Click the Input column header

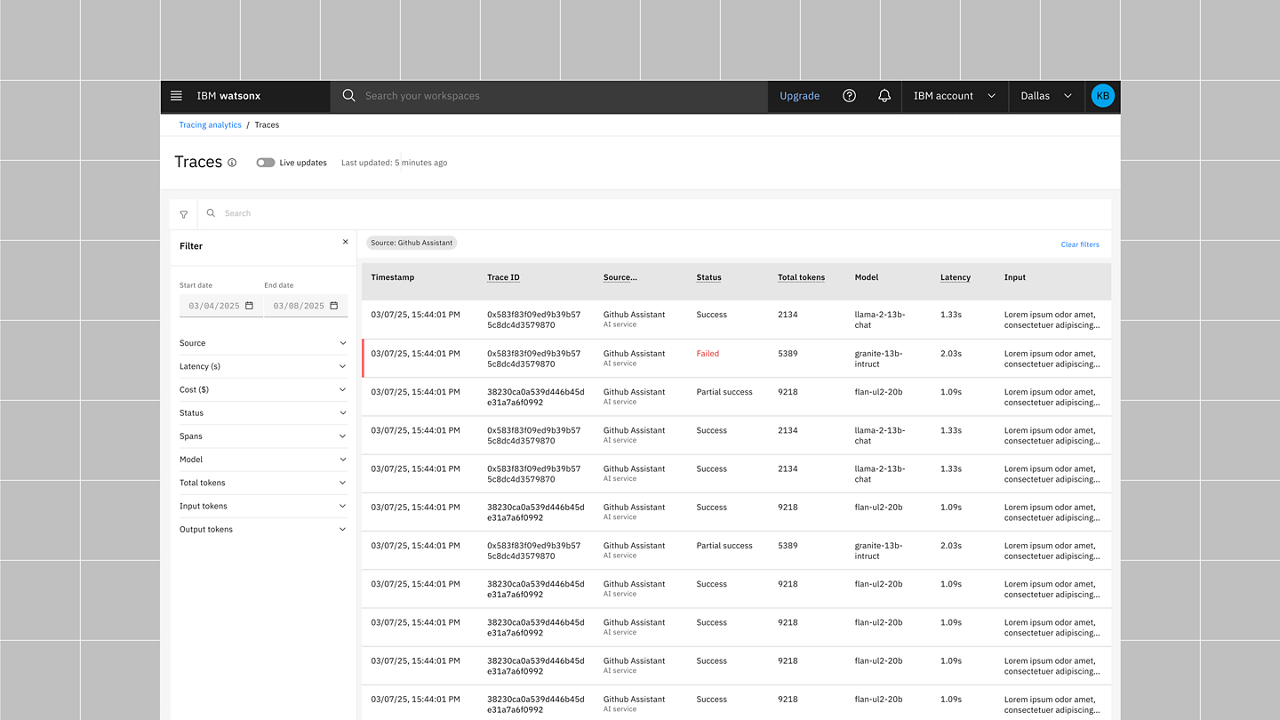click(x=1015, y=278)
